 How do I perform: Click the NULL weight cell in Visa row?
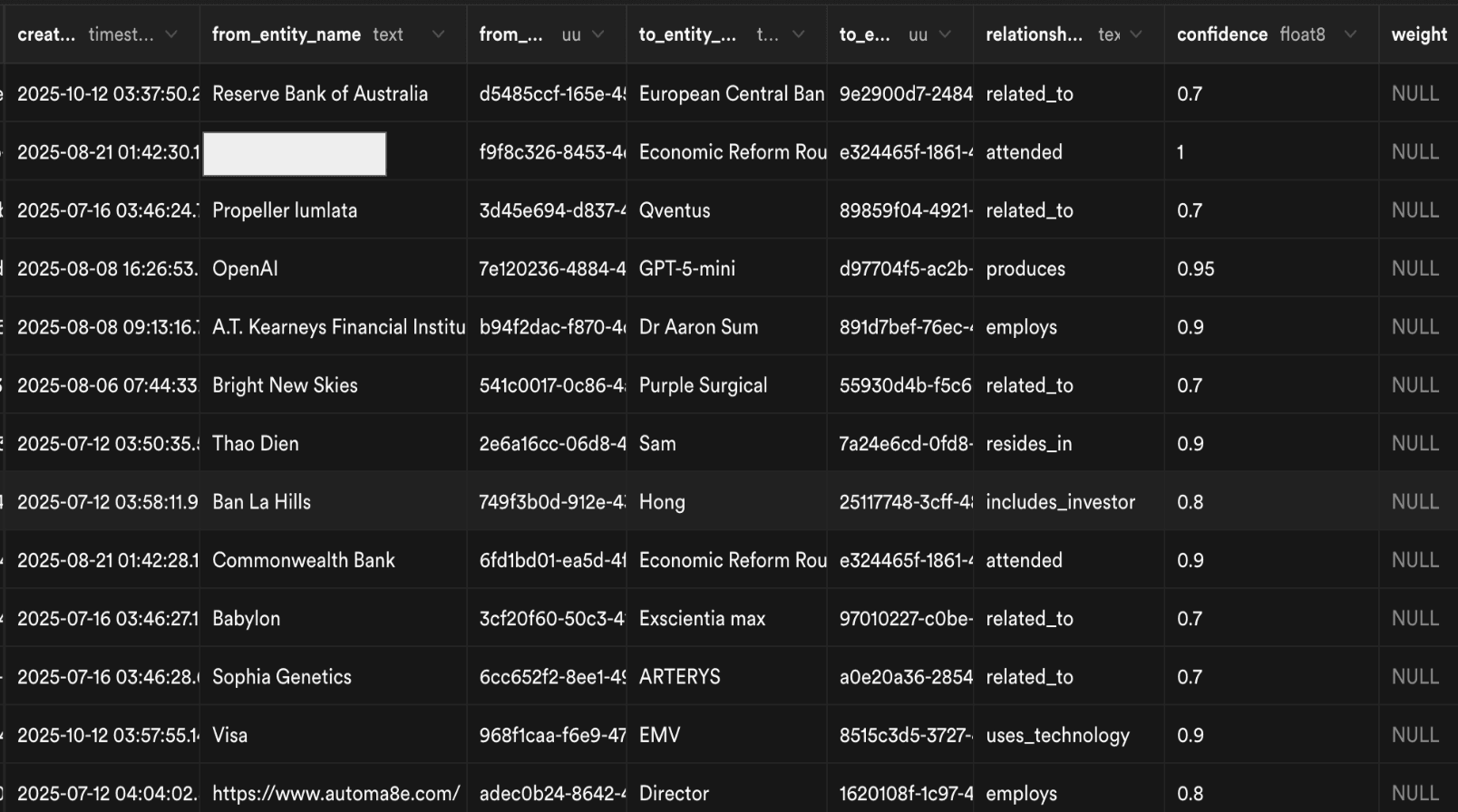[1419, 735]
